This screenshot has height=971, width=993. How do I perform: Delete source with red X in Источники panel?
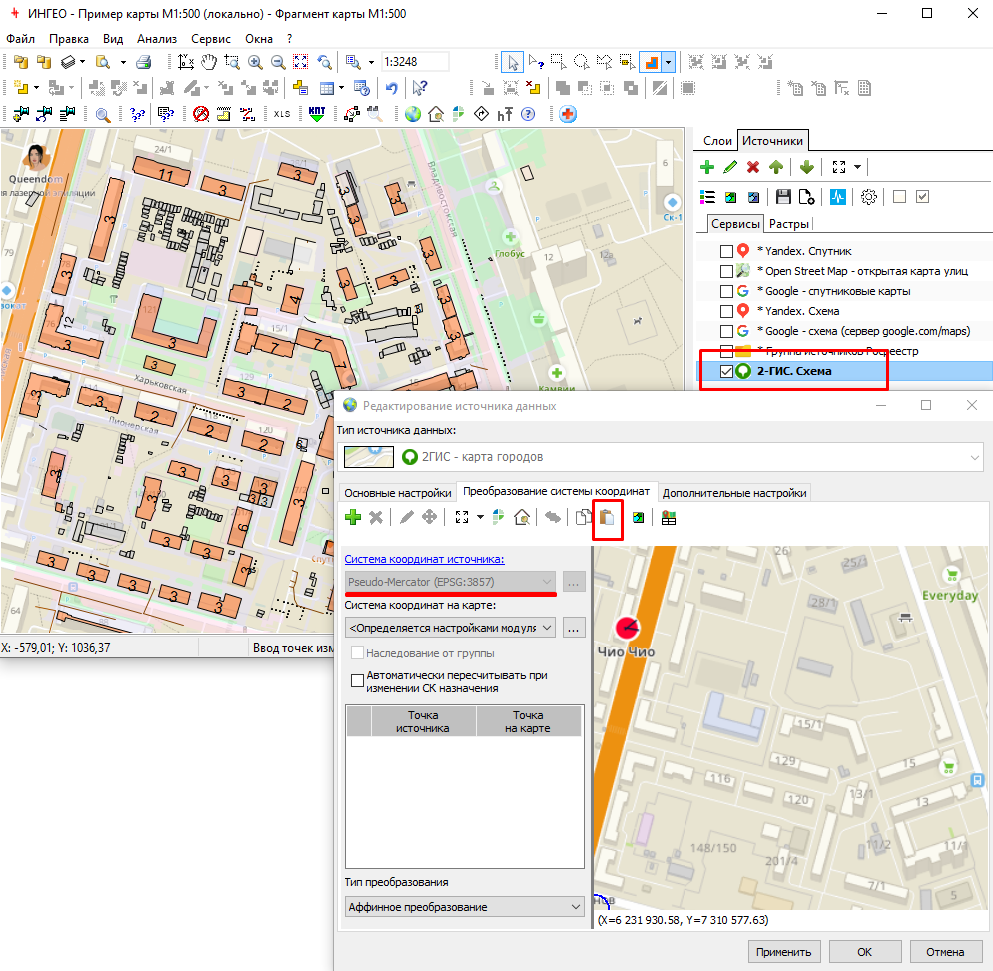point(752,167)
